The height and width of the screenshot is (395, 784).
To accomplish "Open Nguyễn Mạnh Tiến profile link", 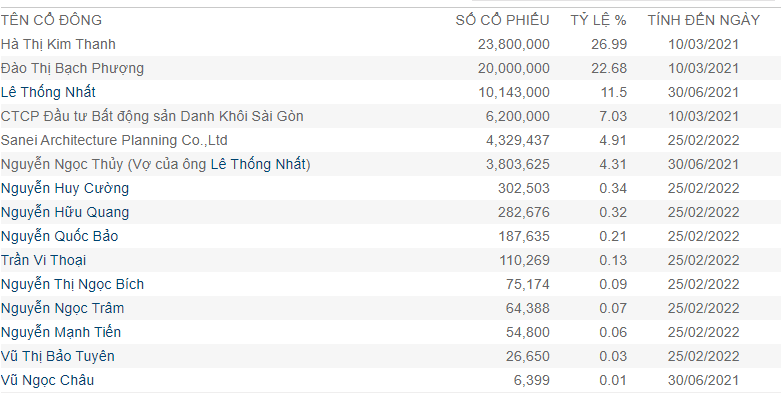I will click(61, 332).
